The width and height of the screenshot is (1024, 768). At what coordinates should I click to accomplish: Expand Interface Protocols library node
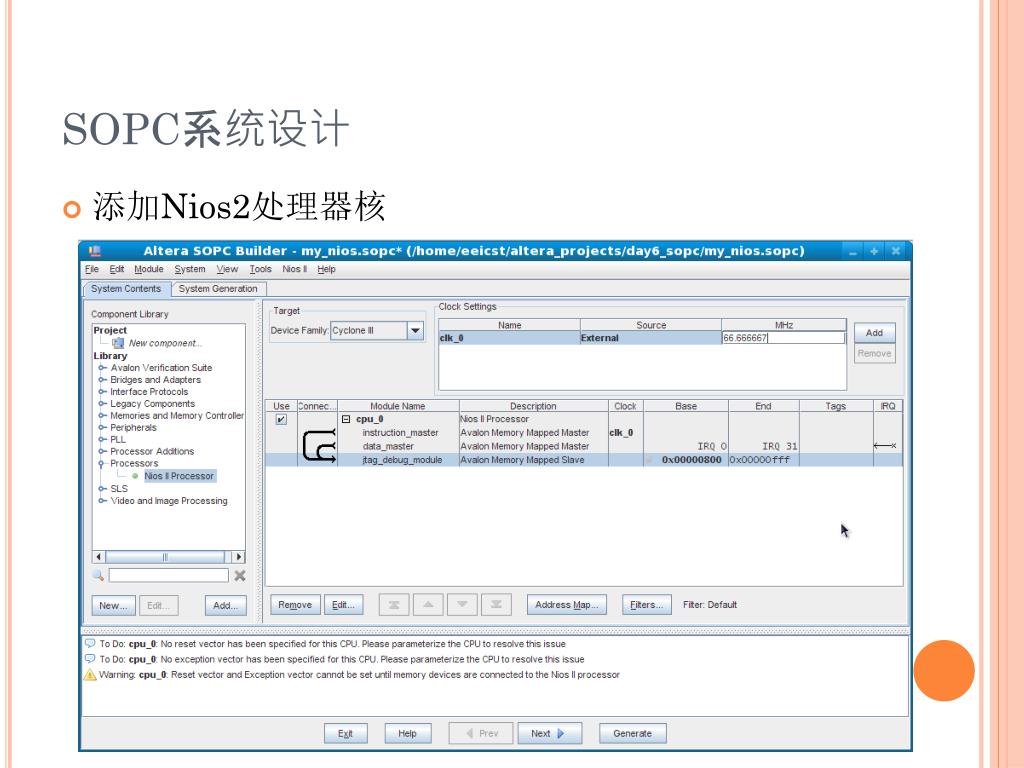(102, 392)
